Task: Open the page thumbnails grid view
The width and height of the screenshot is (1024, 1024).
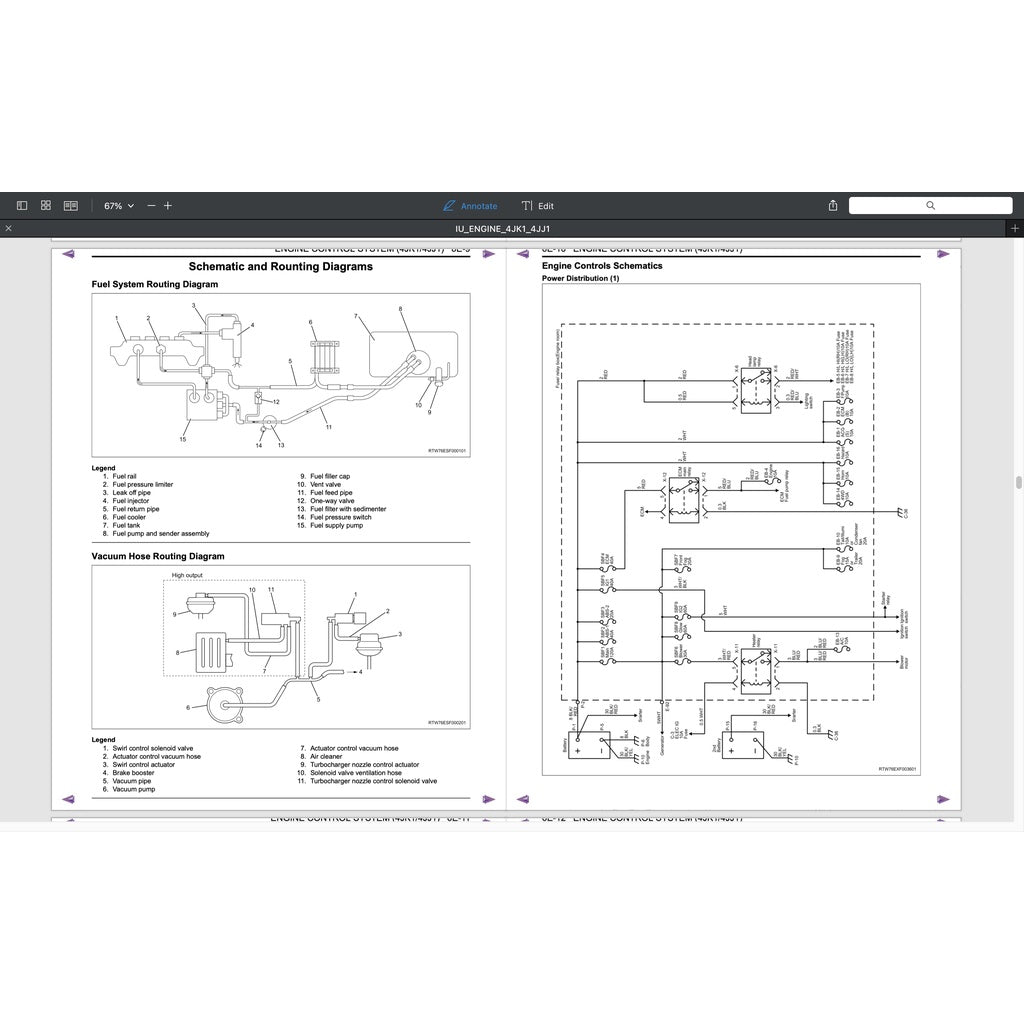Action: (x=45, y=204)
